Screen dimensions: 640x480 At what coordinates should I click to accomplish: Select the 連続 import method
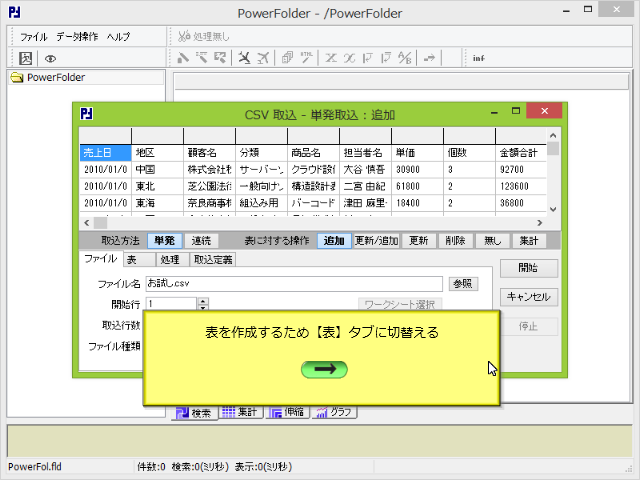[x=201, y=241]
